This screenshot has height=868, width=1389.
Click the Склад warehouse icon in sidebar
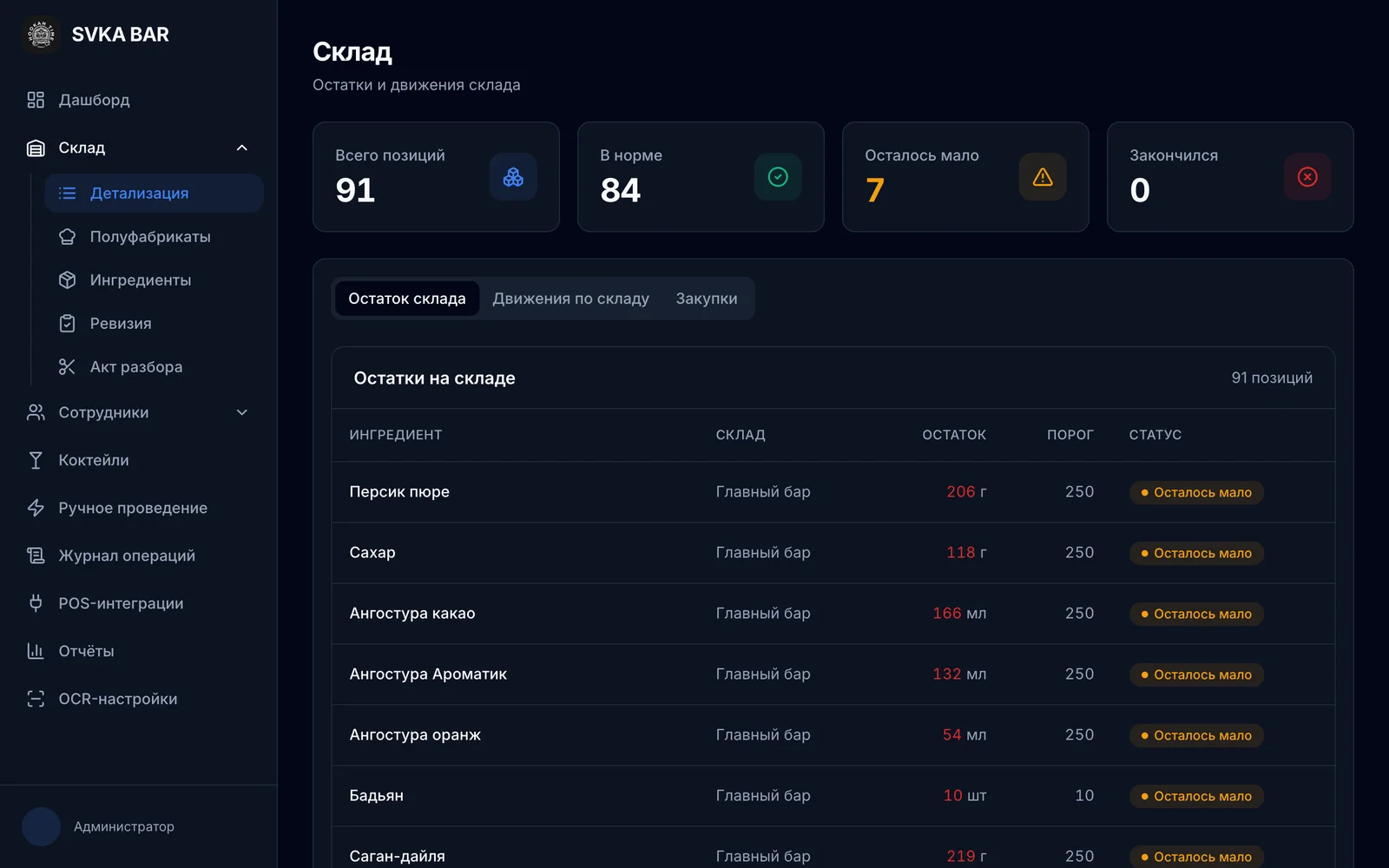(36, 148)
